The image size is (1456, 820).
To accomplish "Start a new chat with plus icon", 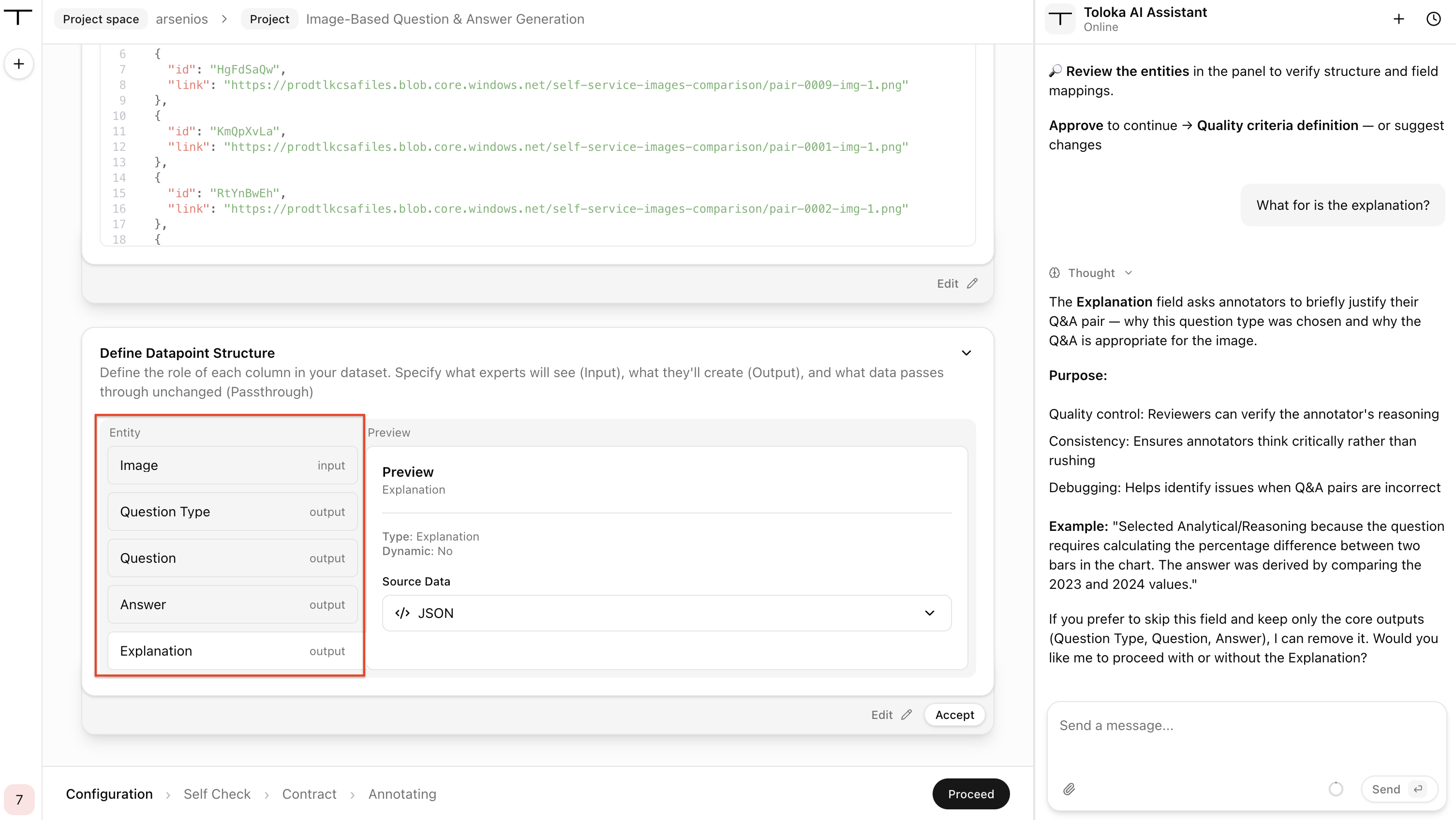I will click(1399, 19).
